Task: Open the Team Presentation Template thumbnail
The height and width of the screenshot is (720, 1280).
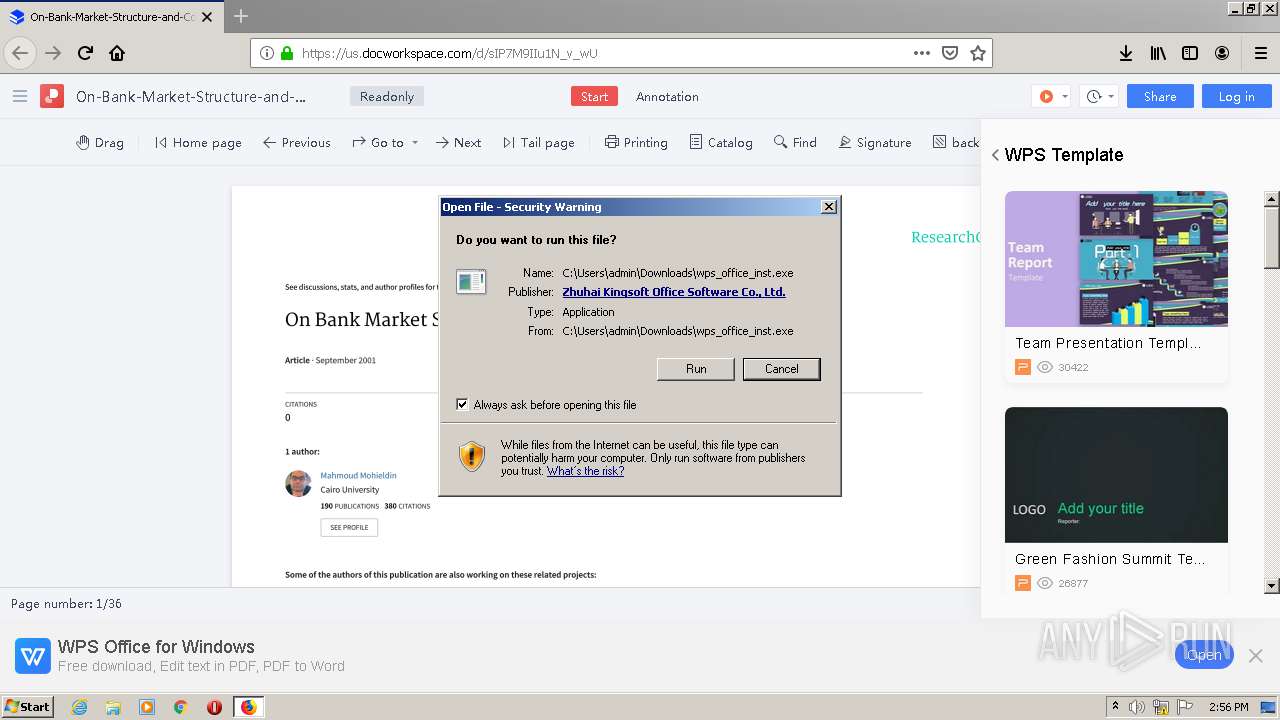Action: [x=1116, y=259]
